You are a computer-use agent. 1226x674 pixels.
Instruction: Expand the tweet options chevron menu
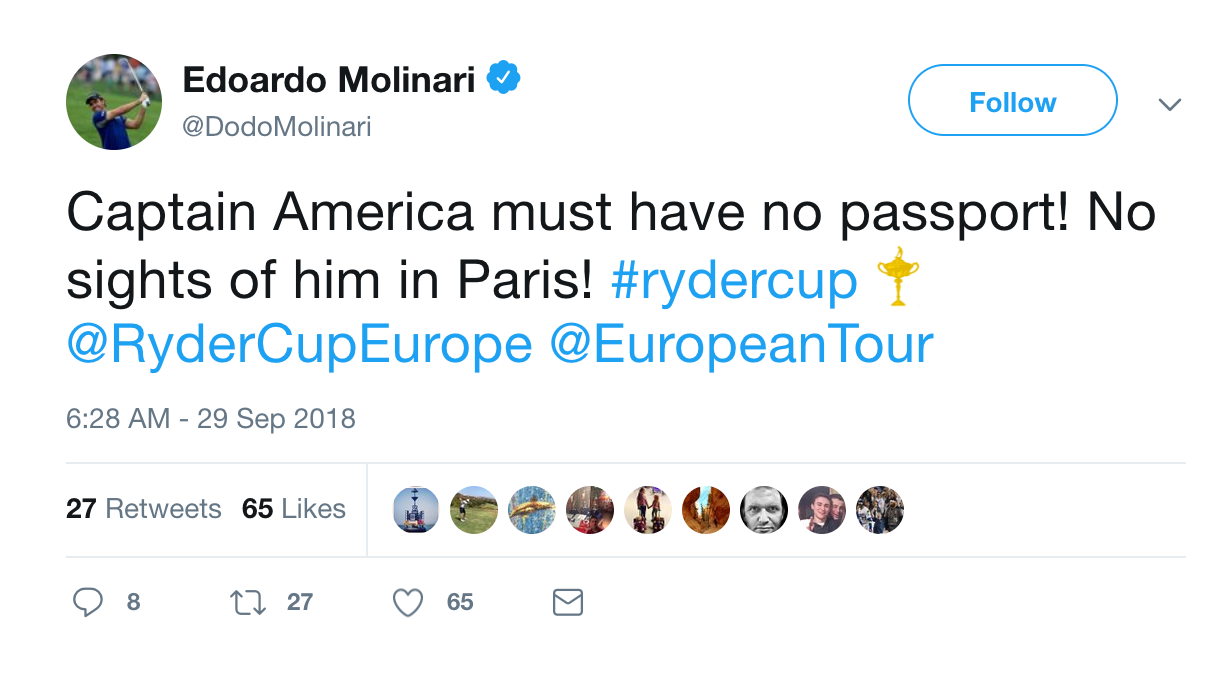point(1169,103)
